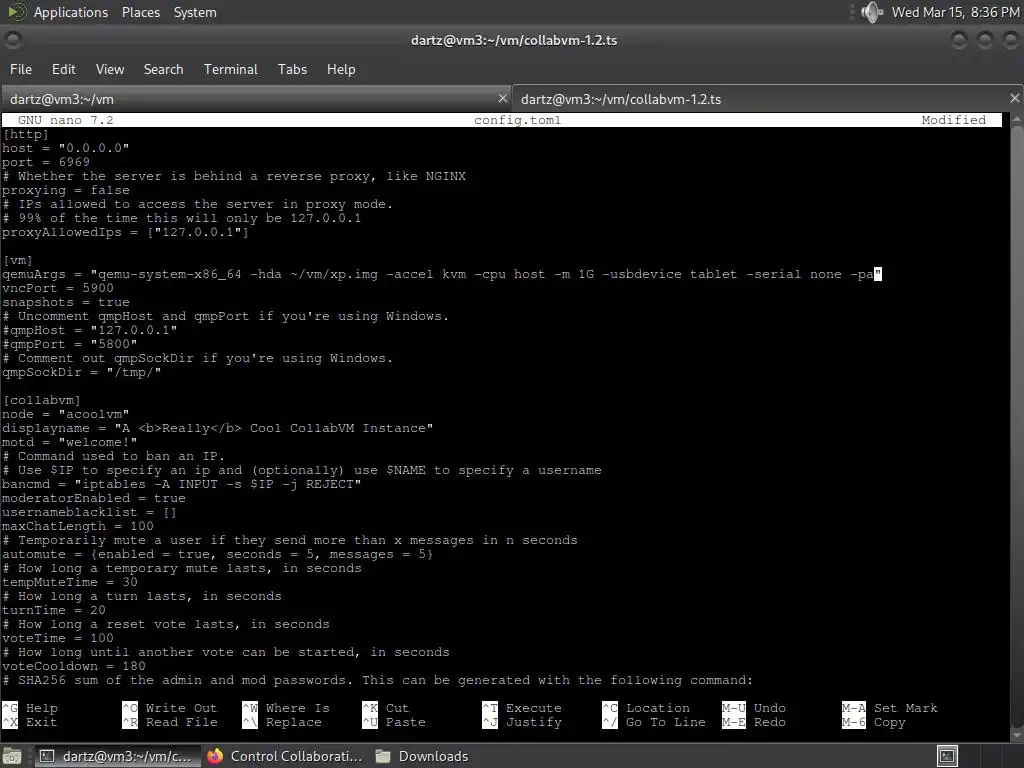Image resolution: width=1024 pixels, height=768 pixels.
Task: Click the "Modified" status in nano header
Action: 953,120
